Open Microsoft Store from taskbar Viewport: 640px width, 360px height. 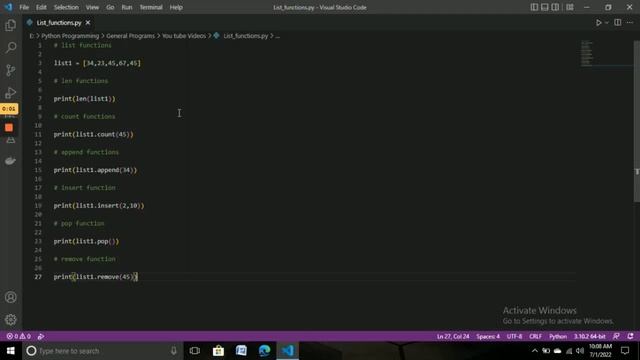click(x=218, y=351)
